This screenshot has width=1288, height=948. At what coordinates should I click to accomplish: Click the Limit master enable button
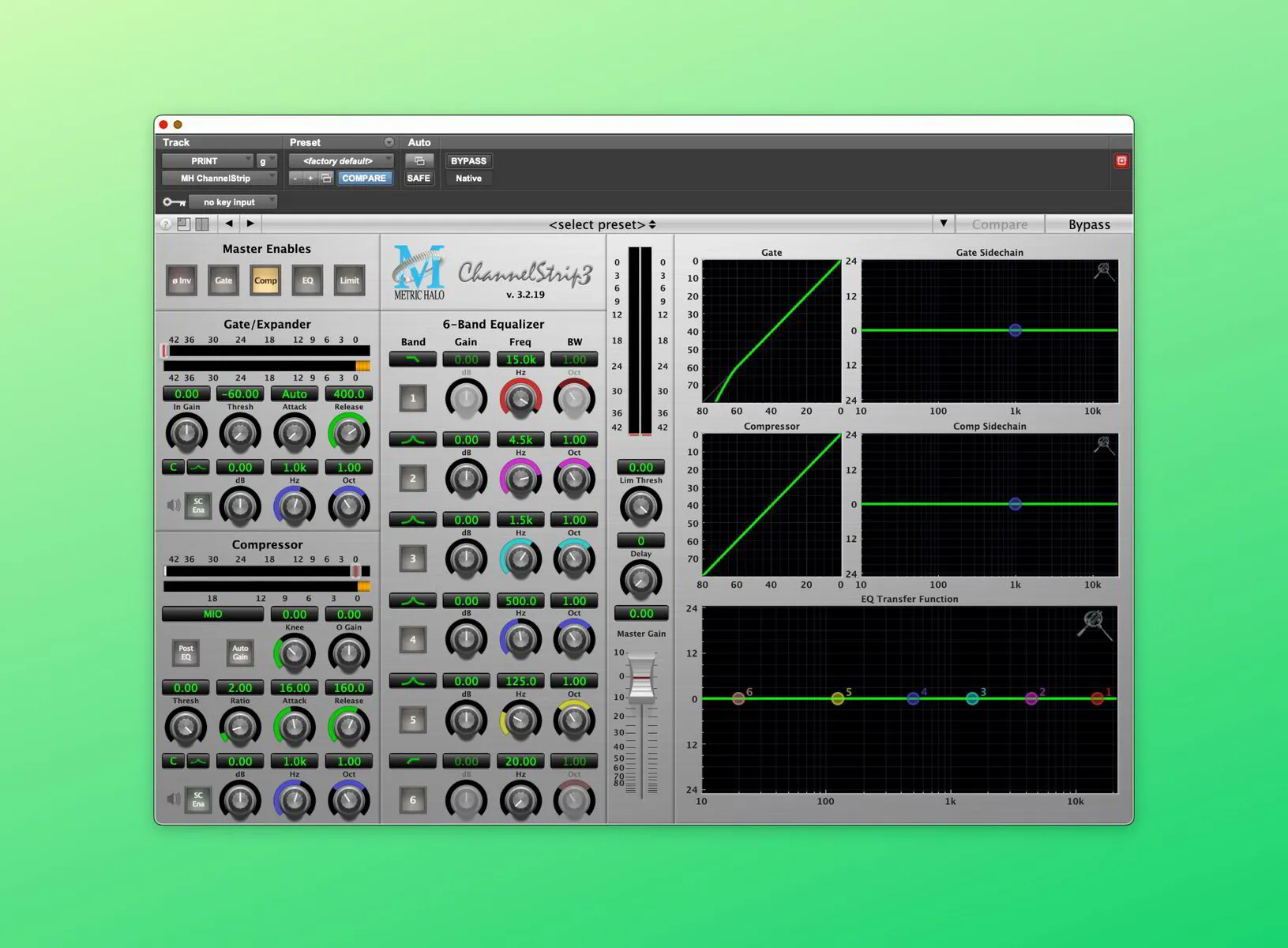click(349, 280)
